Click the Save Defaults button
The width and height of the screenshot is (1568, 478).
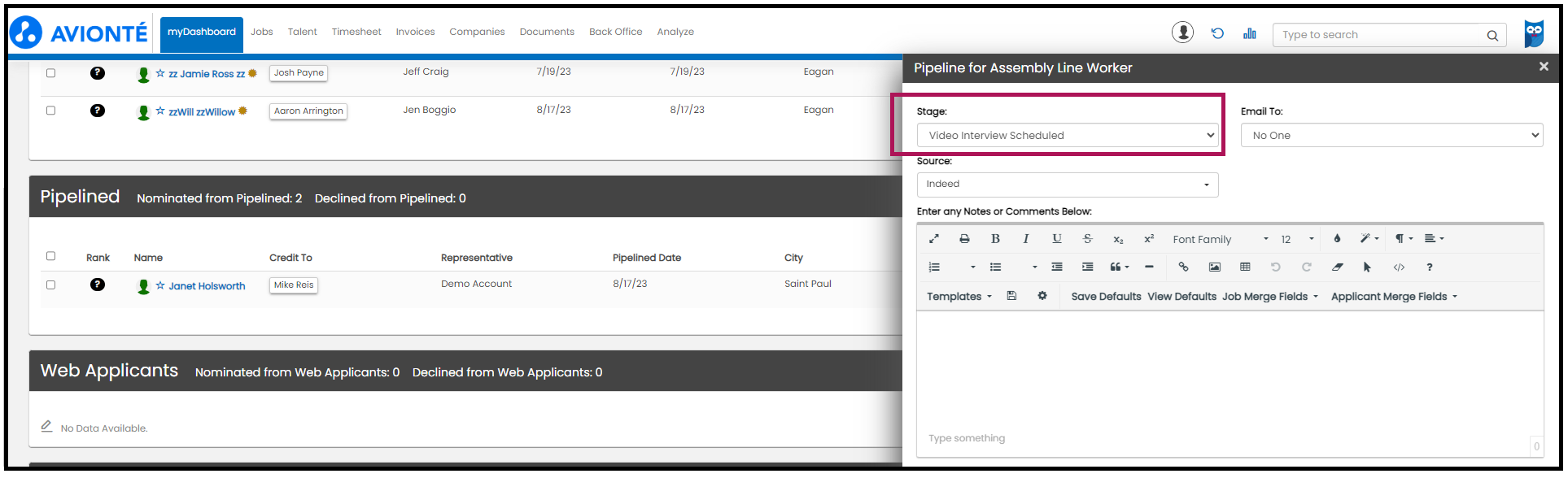click(1106, 297)
